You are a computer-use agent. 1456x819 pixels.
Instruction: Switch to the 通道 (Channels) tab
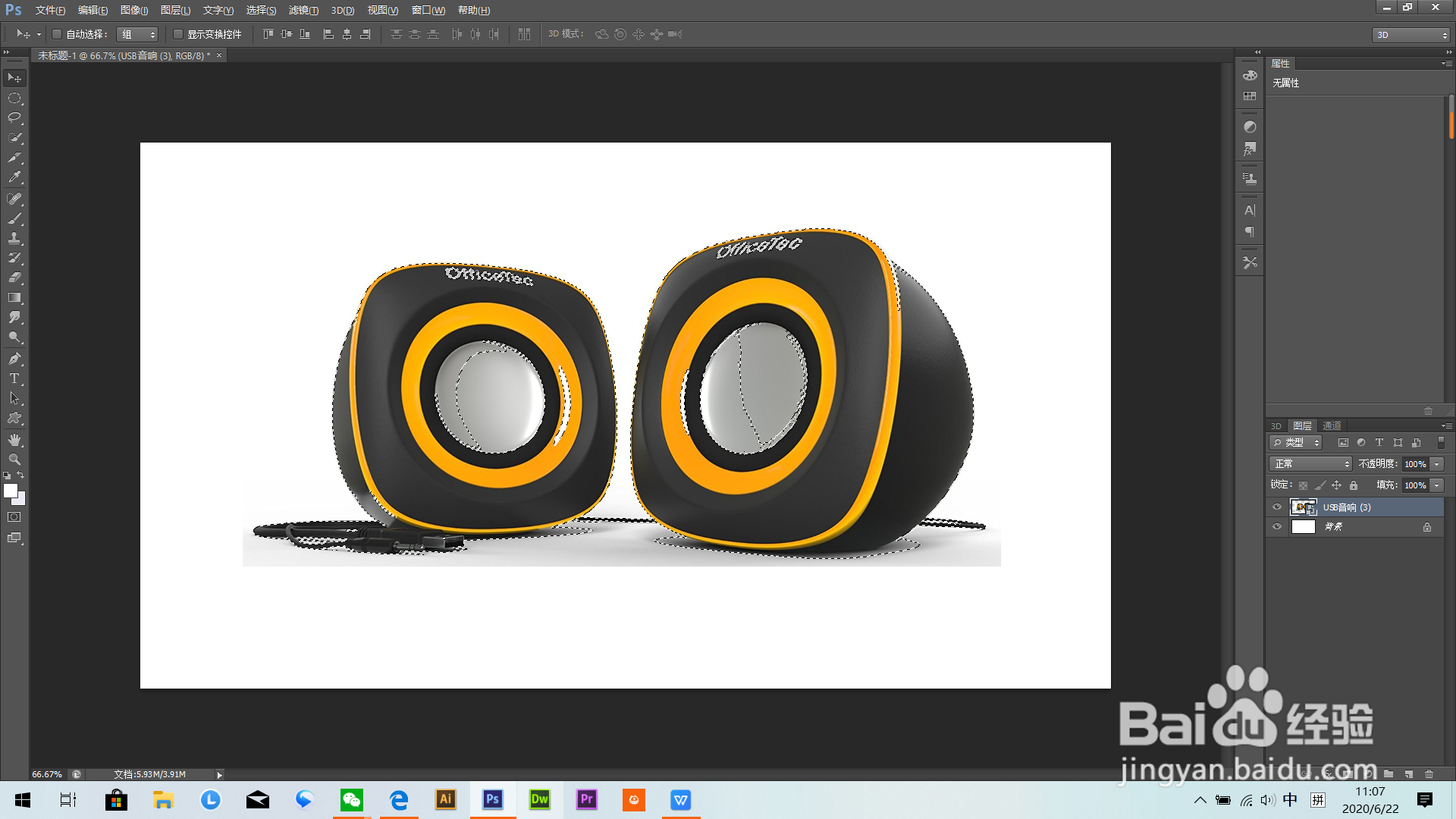[1332, 425]
